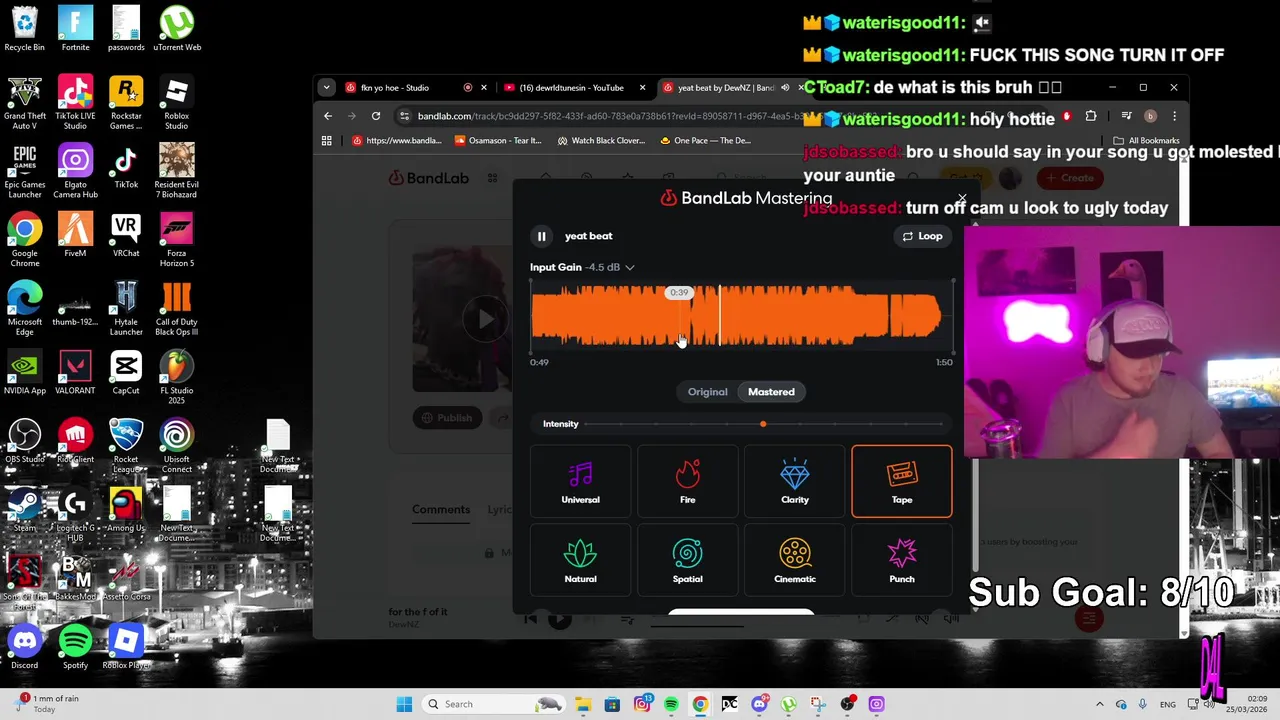Image resolution: width=1280 pixels, height=720 pixels.
Task: Select the Spatial mastering preset
Action: 687,562
